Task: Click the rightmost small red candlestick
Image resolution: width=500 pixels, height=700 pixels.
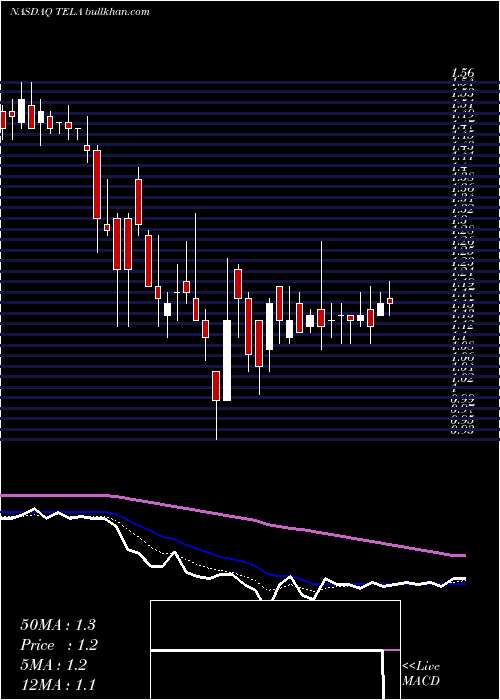Action: [390, 301]
